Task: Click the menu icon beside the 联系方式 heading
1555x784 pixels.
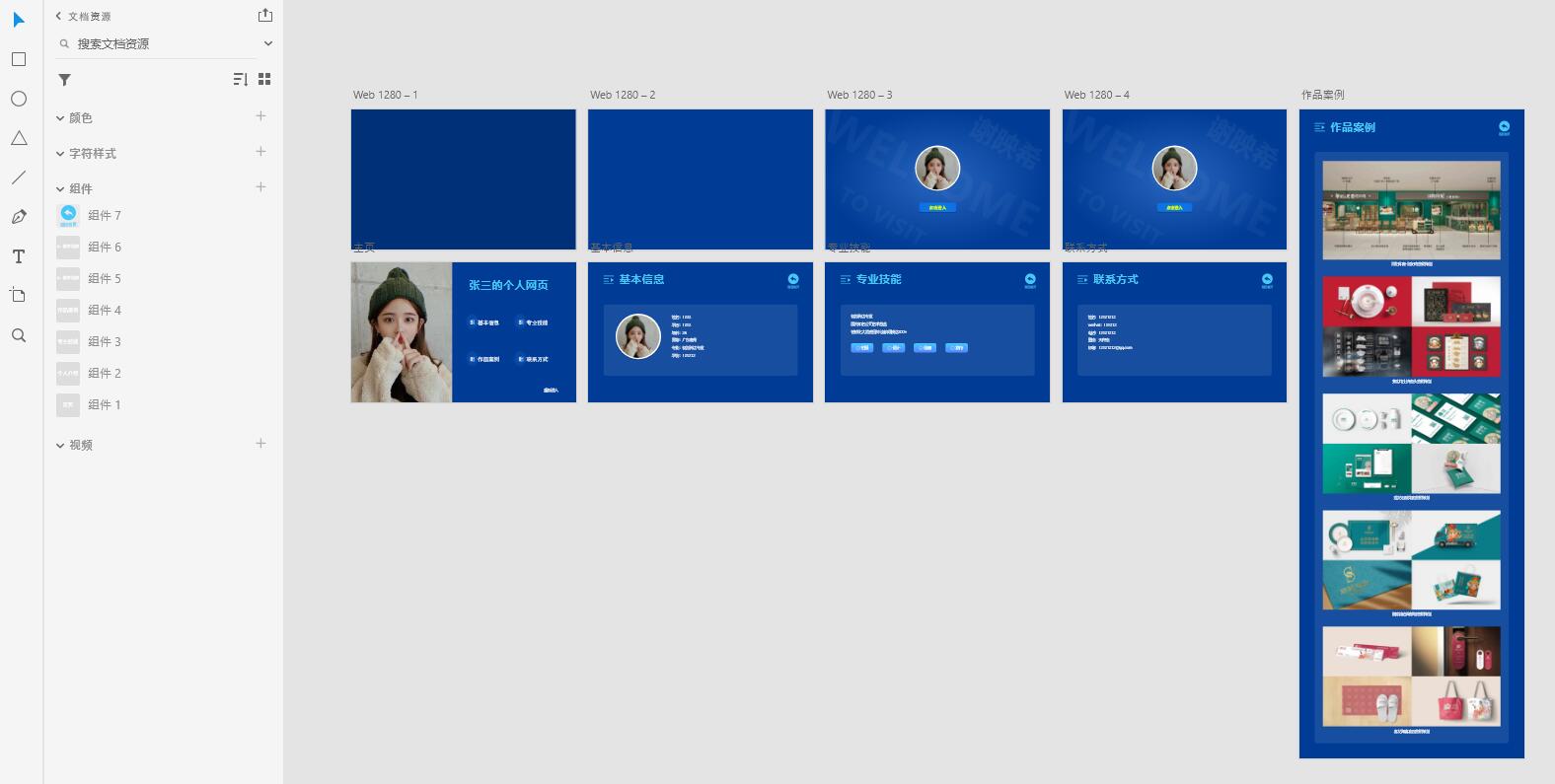Action: click(x=1082, y=280)
